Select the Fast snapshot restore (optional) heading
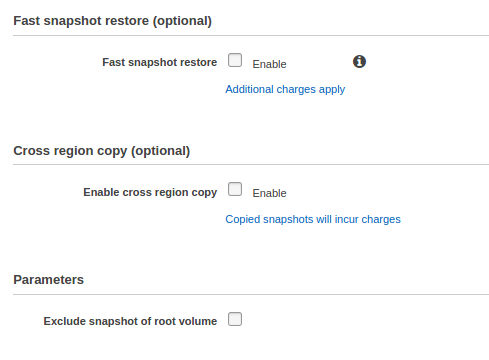The image size is (489, 360). coord(112,21)
